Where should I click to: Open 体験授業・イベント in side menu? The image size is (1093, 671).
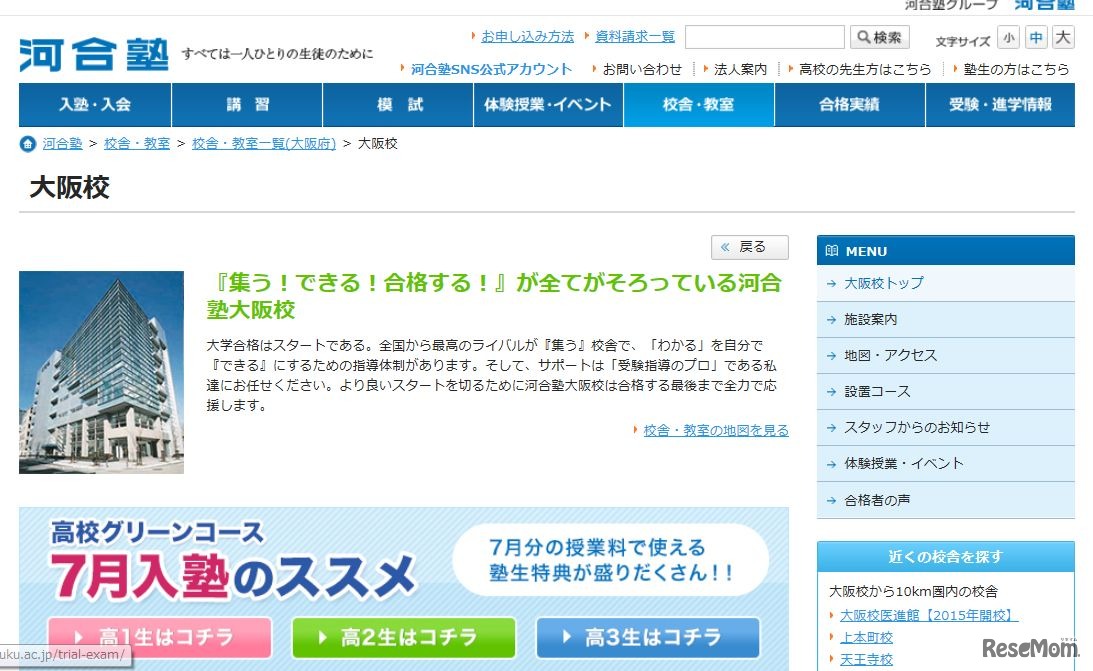(945, 464)
